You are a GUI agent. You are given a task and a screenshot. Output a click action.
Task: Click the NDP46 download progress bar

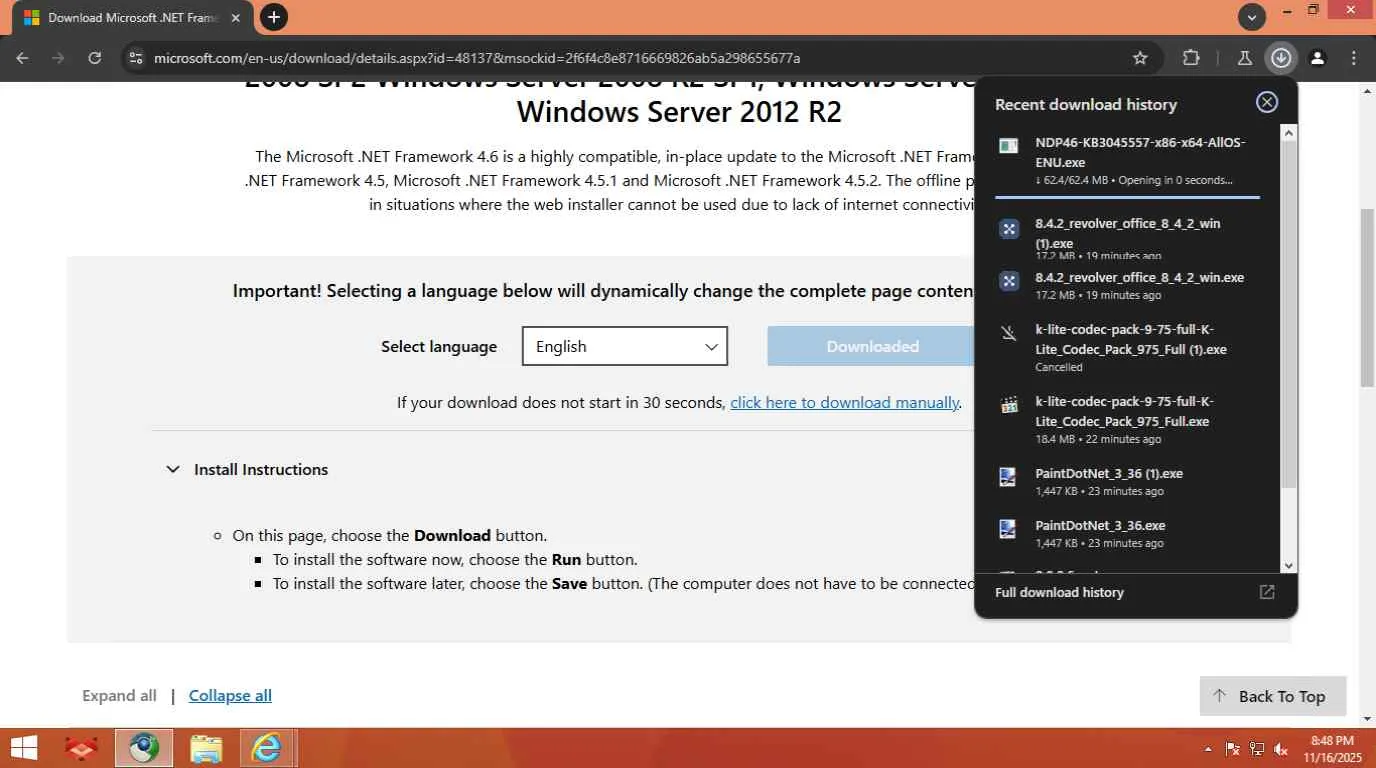coord(1127,198)
